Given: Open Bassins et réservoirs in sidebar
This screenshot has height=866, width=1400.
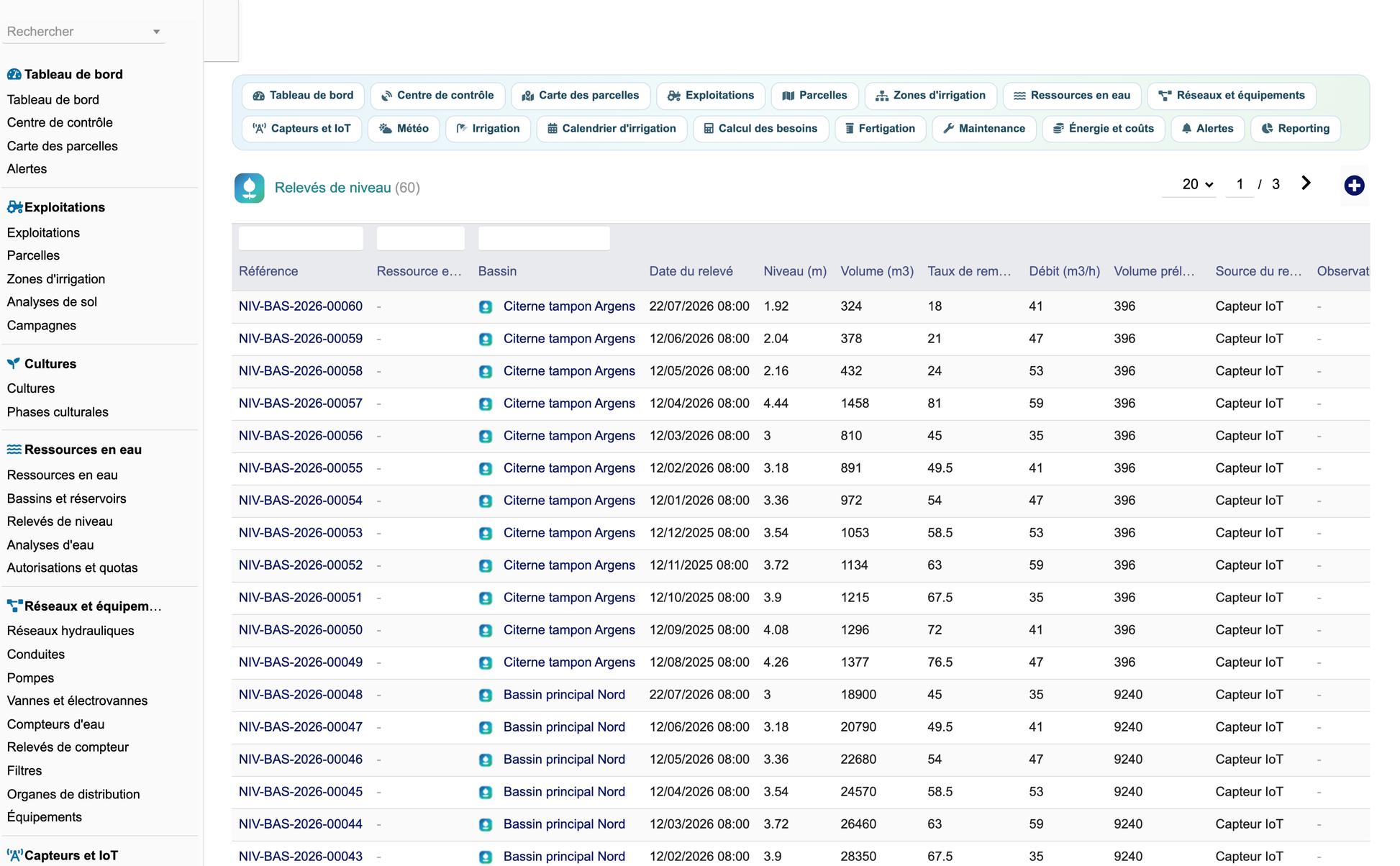Looking at the screenshot, I should [x=66, y=498].
